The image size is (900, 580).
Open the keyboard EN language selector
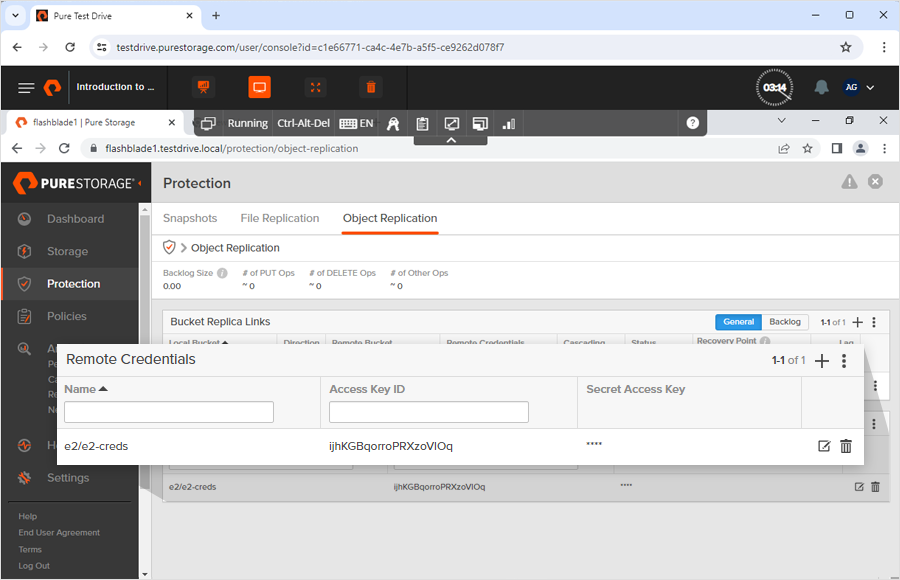click(x=356, y=123)
